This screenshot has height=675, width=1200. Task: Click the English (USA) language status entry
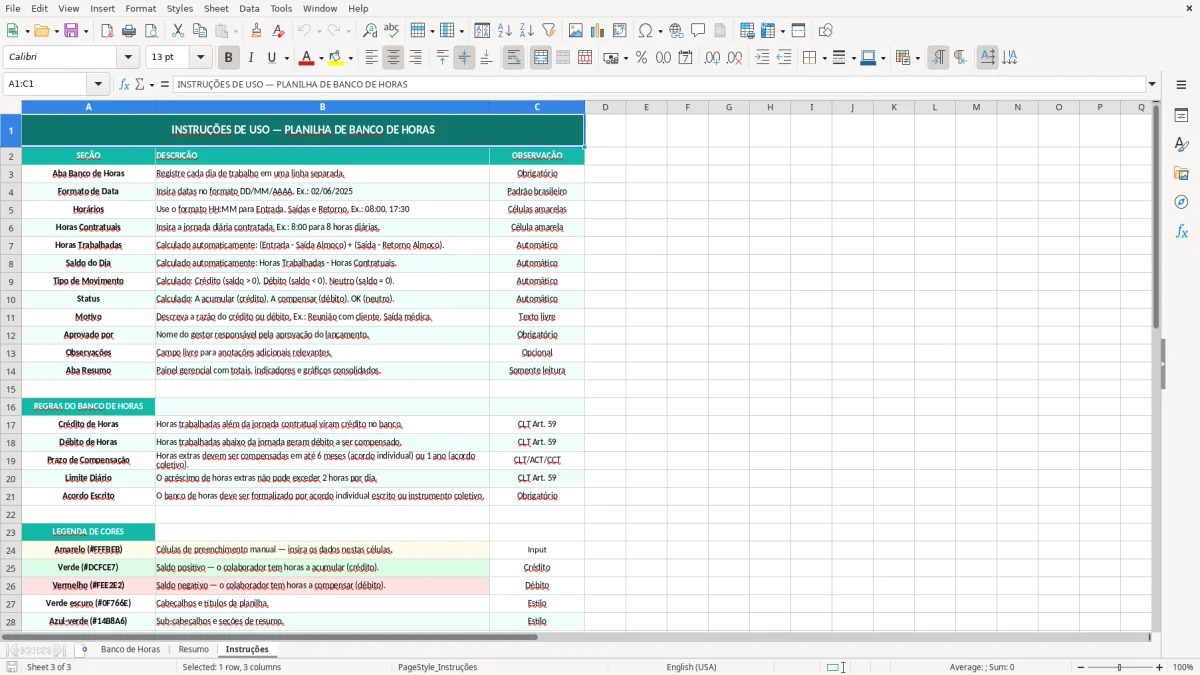(x=691, y=667)
